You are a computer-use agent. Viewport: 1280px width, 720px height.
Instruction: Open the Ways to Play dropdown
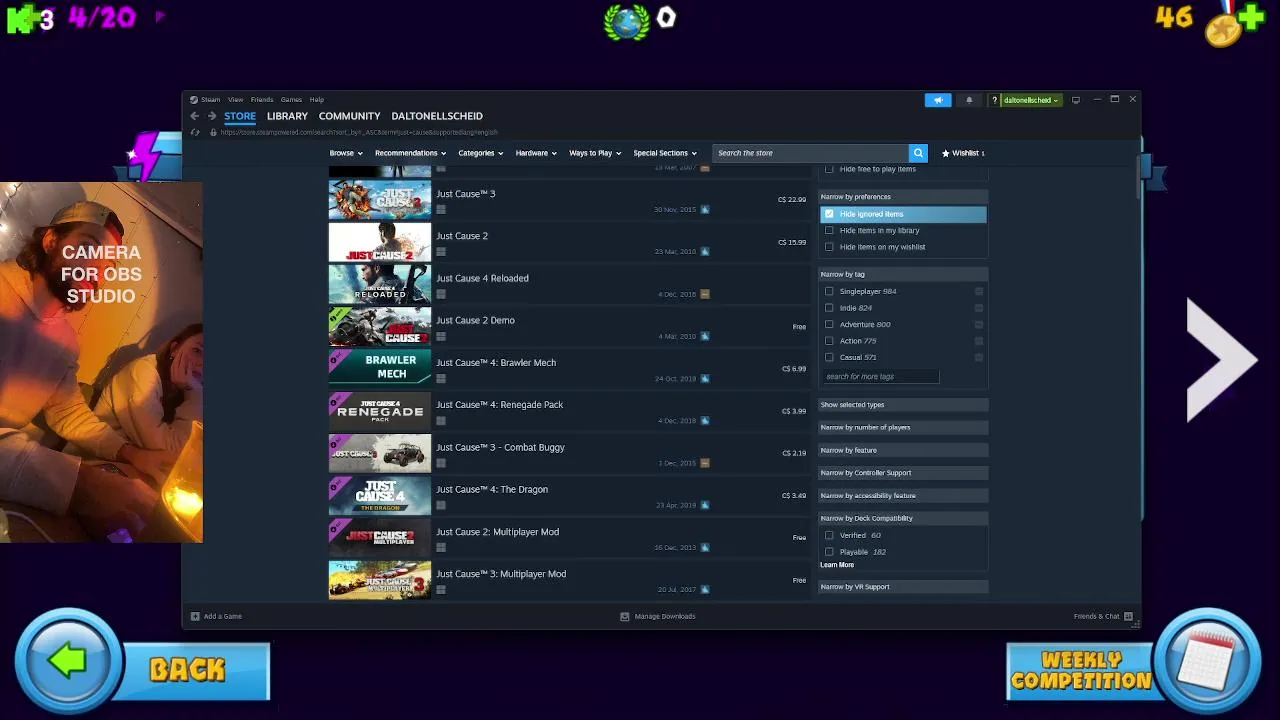(x=595, y=153)
